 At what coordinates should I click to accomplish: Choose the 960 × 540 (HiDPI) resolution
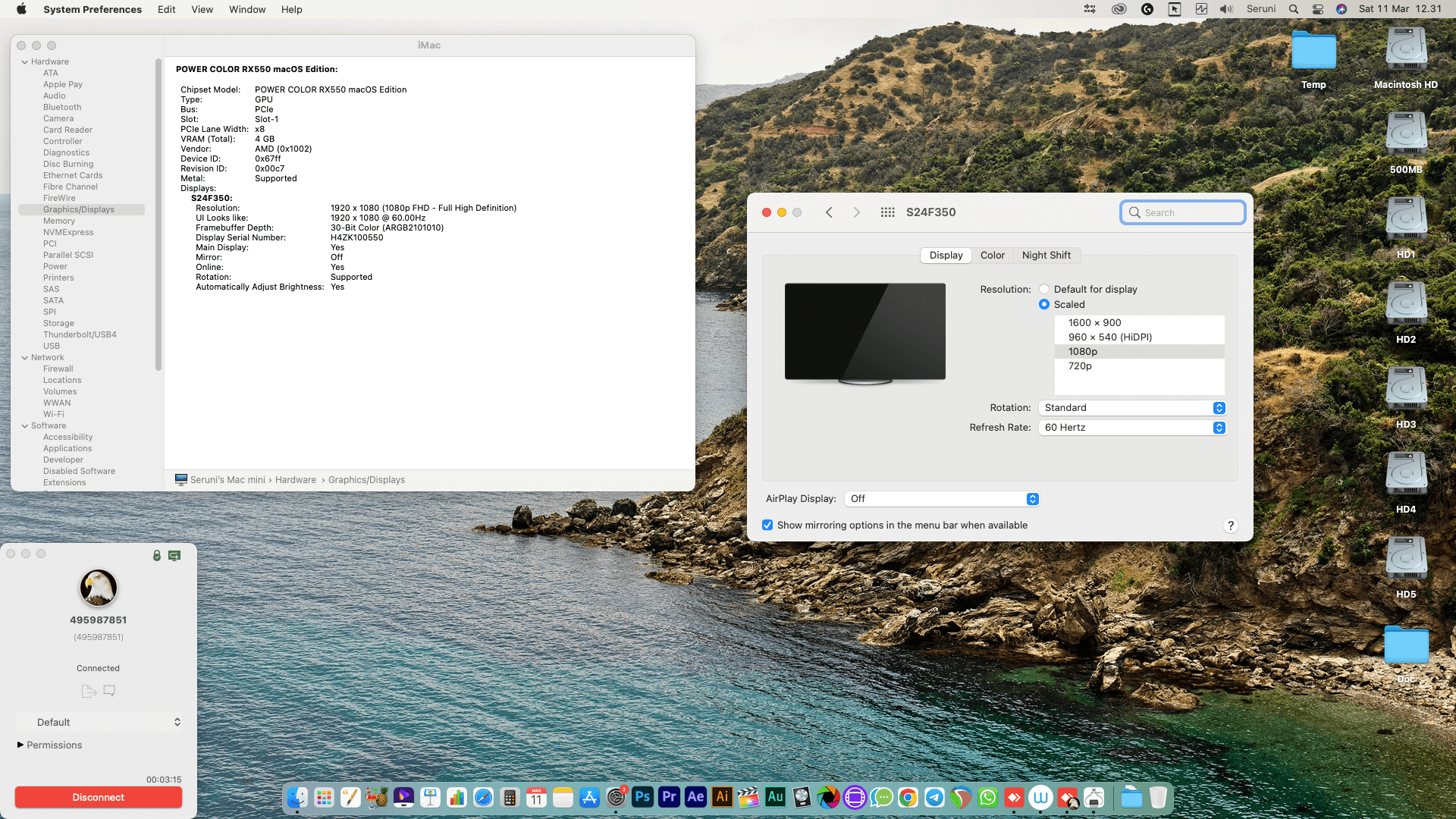coord(1139,337)
